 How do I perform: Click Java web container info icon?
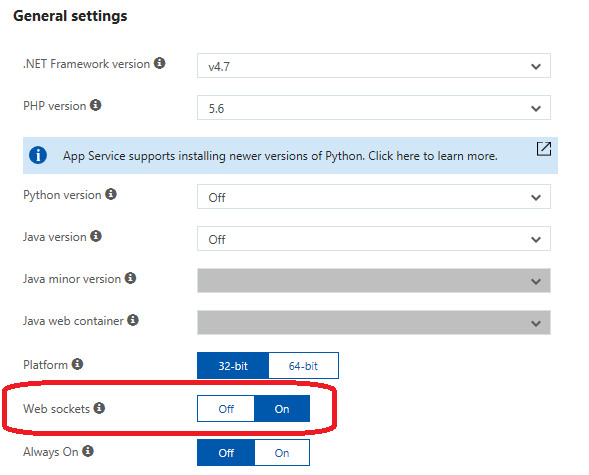tap(133, 320)
